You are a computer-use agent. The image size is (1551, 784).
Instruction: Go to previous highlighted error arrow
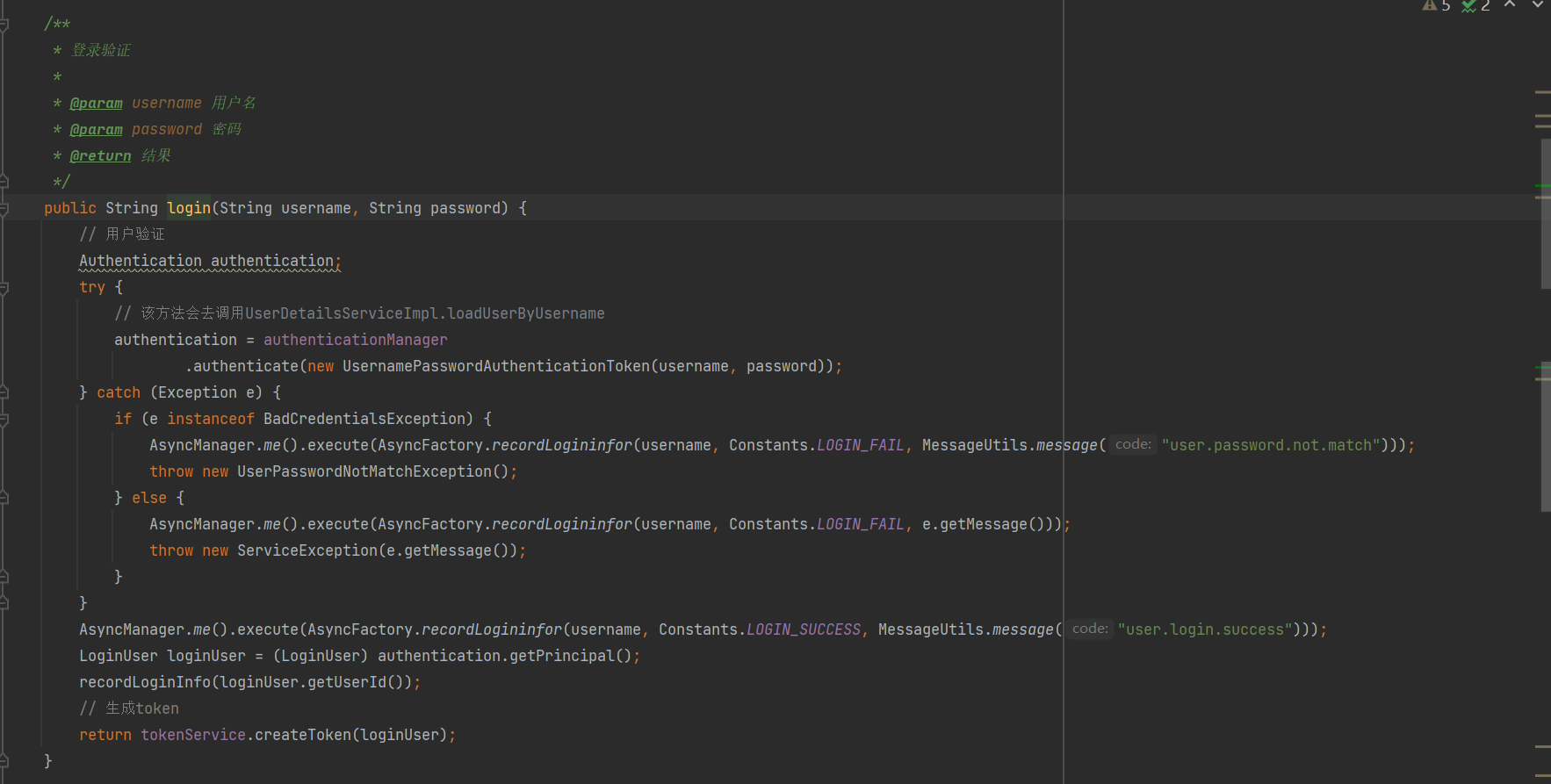coord(1510,4)
